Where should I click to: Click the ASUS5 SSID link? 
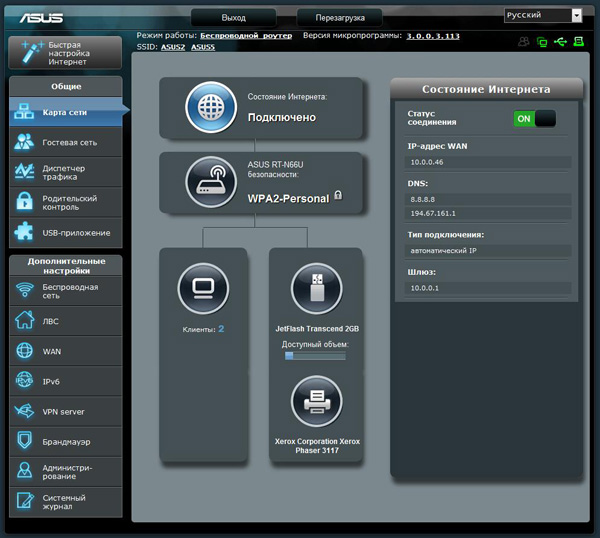(x=203, y=47)
